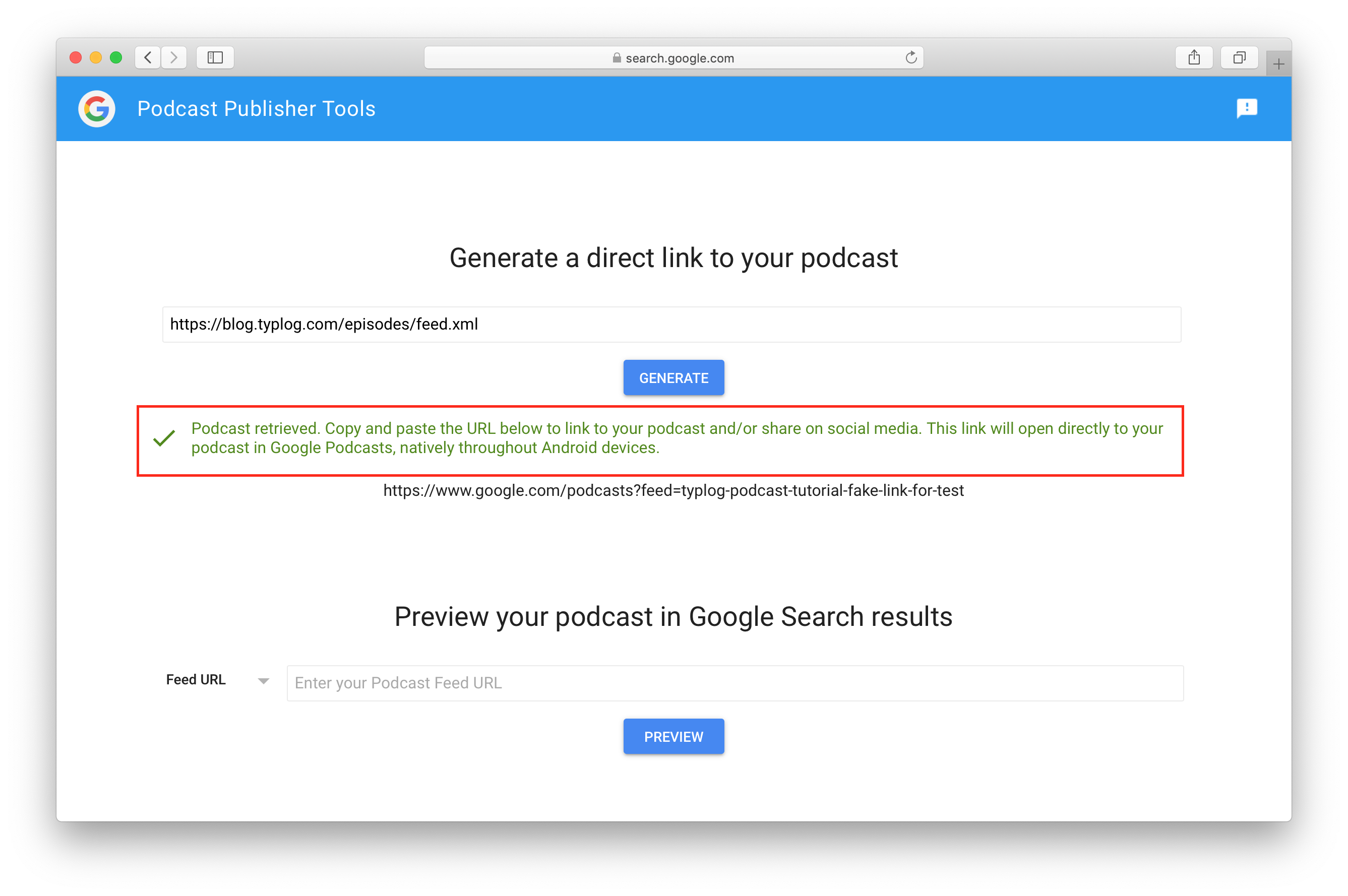Click the PREVIEW button
Viewport: 1348px width, 896px height.
click(x=673, y=737)
